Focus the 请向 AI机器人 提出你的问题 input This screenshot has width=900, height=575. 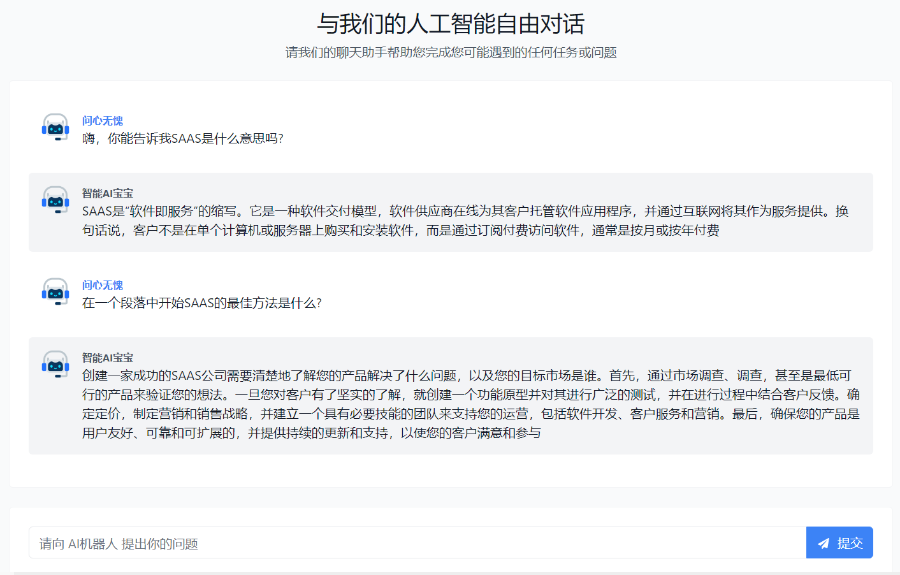pos(417,543)
